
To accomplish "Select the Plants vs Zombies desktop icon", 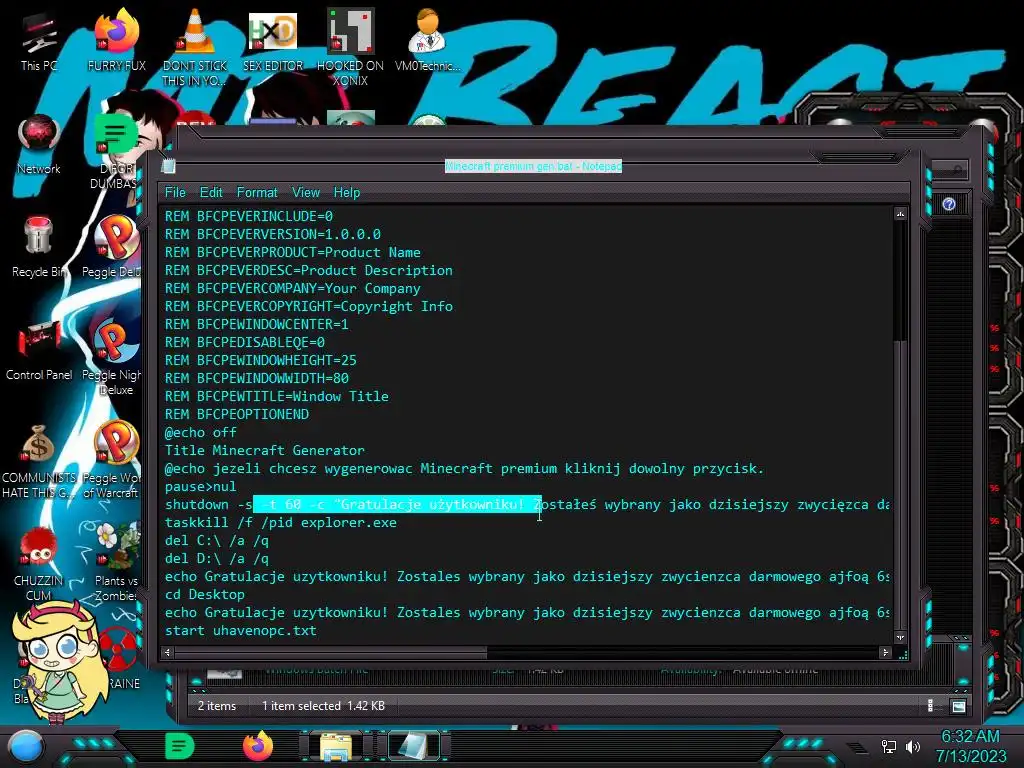I will click(115, 563).
